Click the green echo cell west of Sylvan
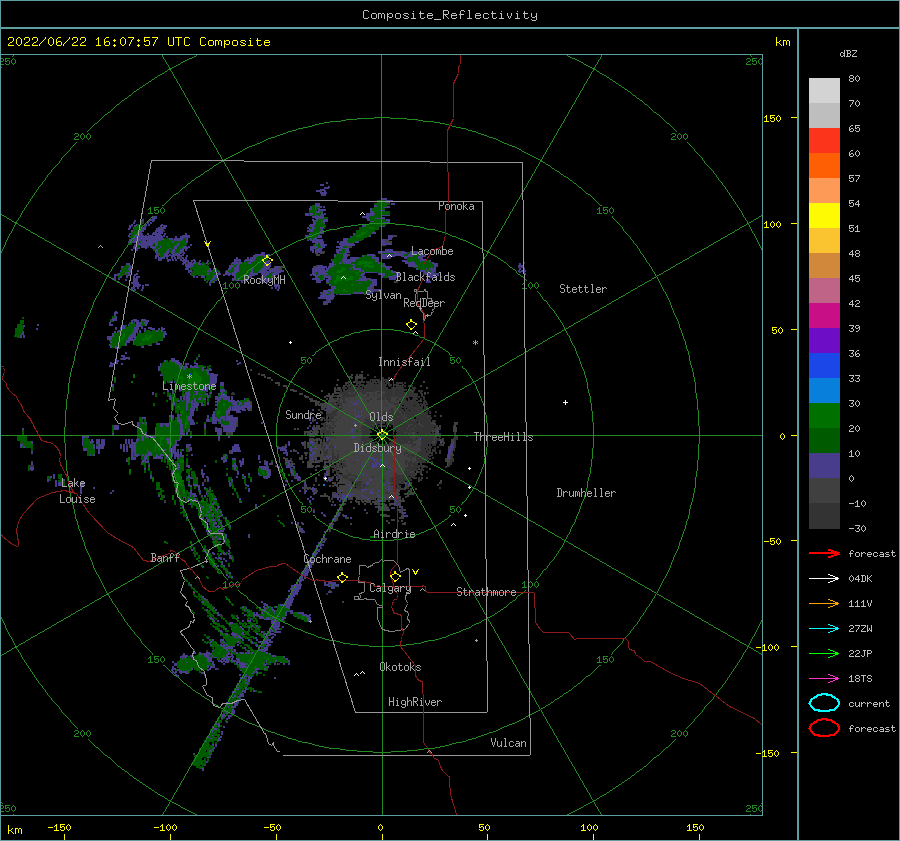The image size is (900, 841). [347, 278]
